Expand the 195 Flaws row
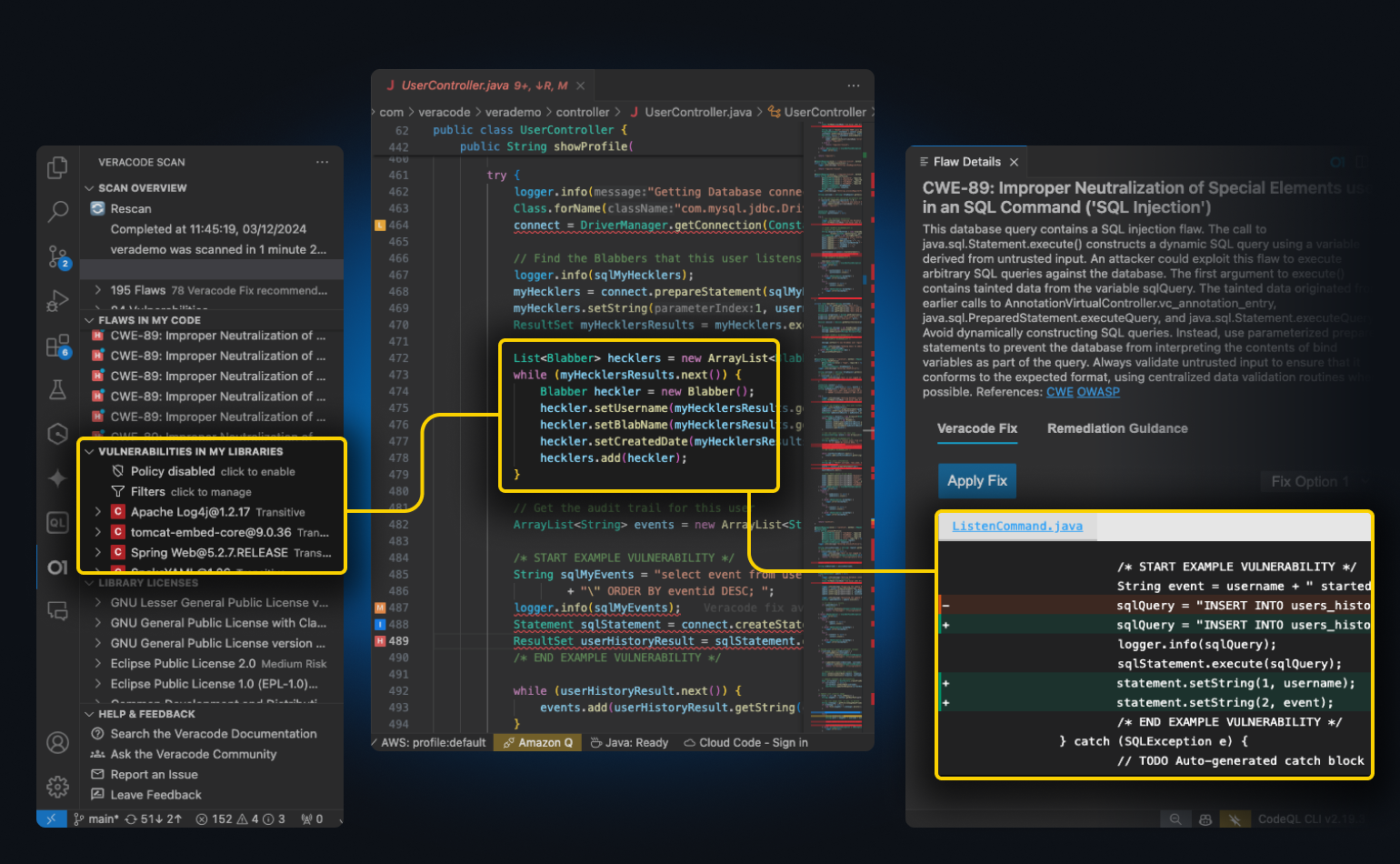Screen dimensions: 1400x864 [x=98, y=290]
